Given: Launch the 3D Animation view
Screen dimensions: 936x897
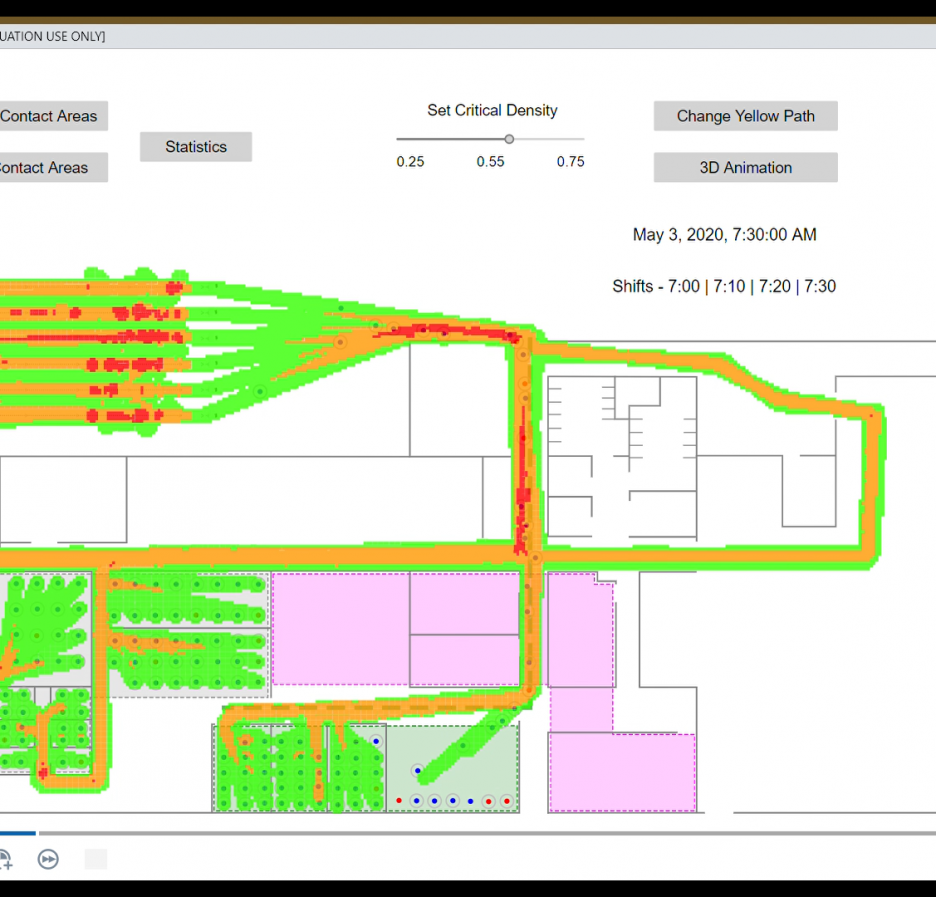Looking at the screenshot, I should pyautogui.click(x=746, y=168).
